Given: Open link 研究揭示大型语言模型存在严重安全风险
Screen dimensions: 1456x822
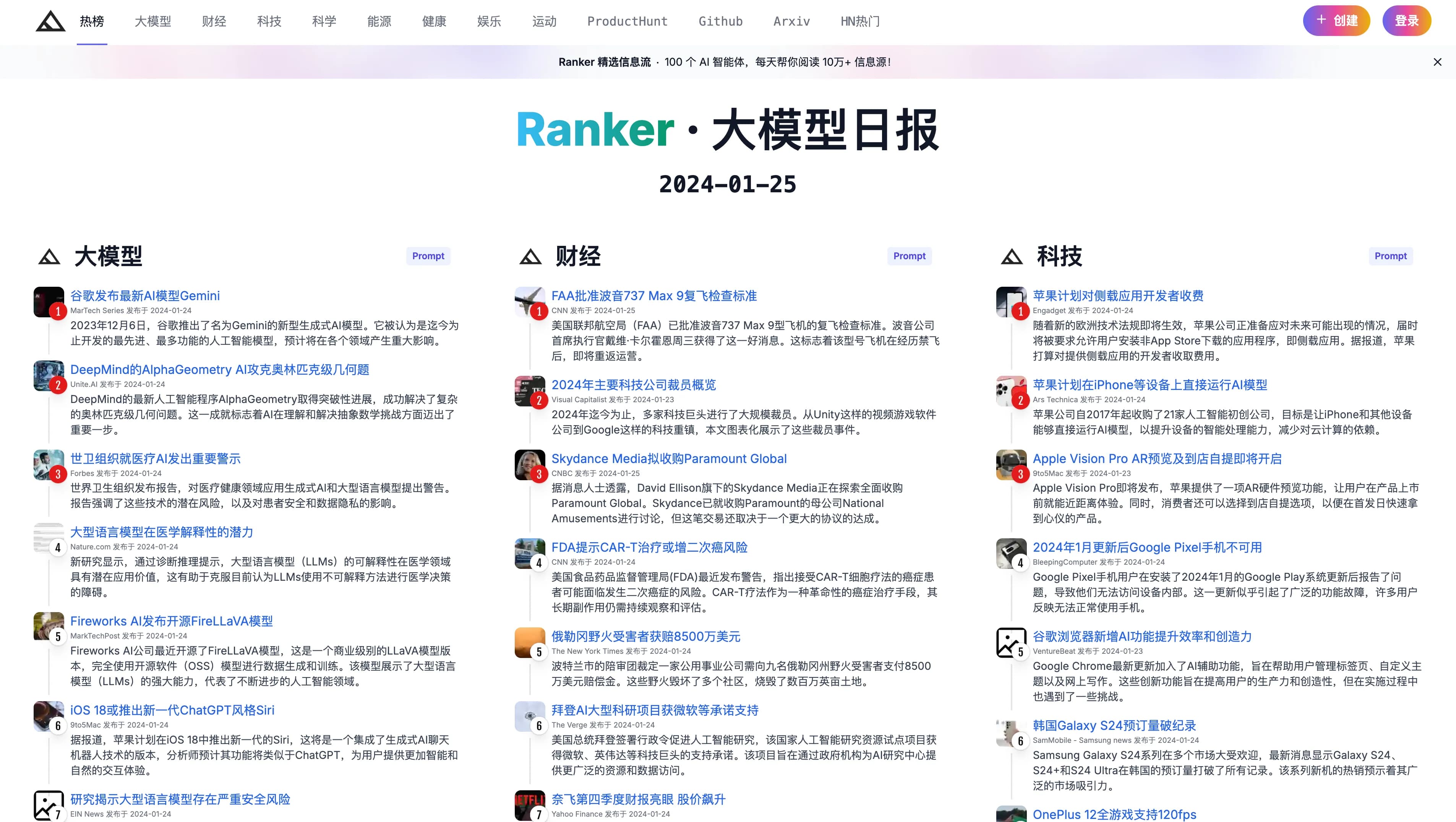Looking at the screenshot, I should pyautogui.click(x=180, y=799).
